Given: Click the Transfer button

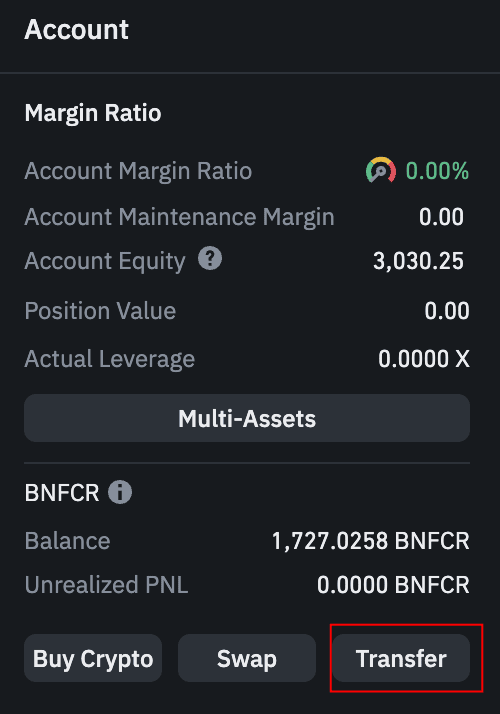Looking at the screenshot, I should pyautogui.click(x=401, y=658).
